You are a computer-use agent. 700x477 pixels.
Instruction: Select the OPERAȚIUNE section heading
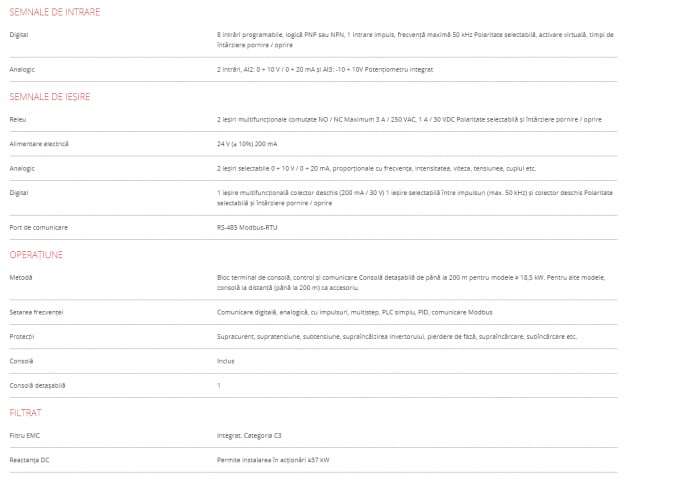[36, 254]
